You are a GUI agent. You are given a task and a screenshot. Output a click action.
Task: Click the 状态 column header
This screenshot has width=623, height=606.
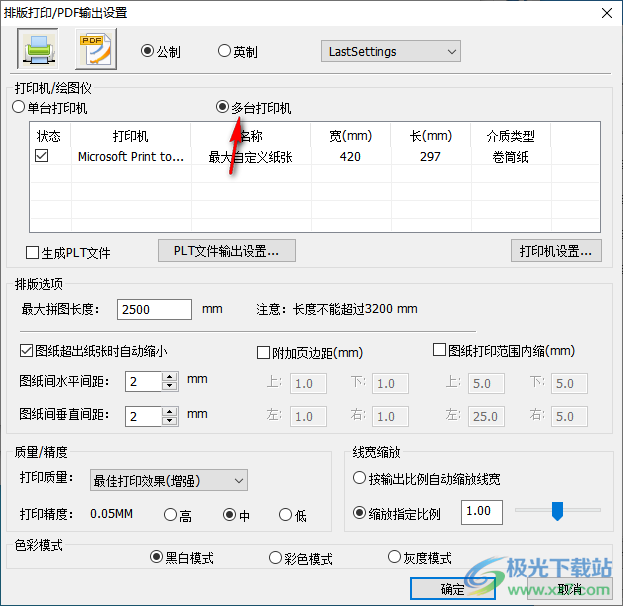(x=49, y=136)
